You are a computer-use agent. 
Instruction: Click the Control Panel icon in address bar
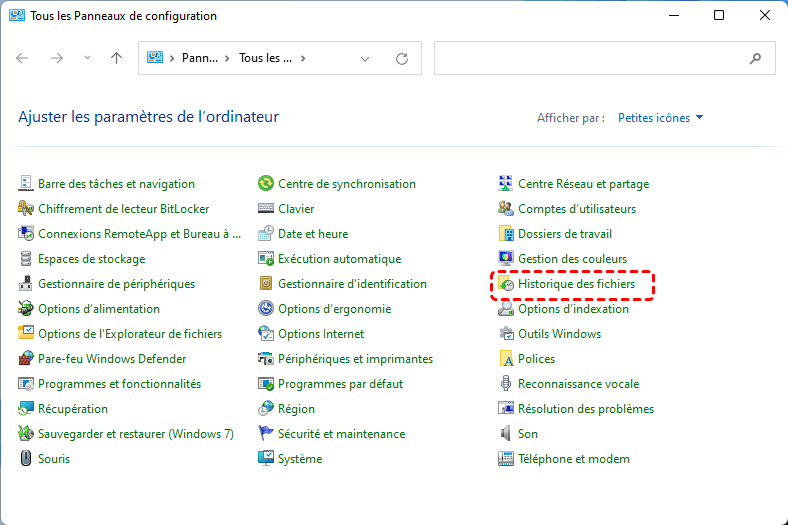[155, 58]
